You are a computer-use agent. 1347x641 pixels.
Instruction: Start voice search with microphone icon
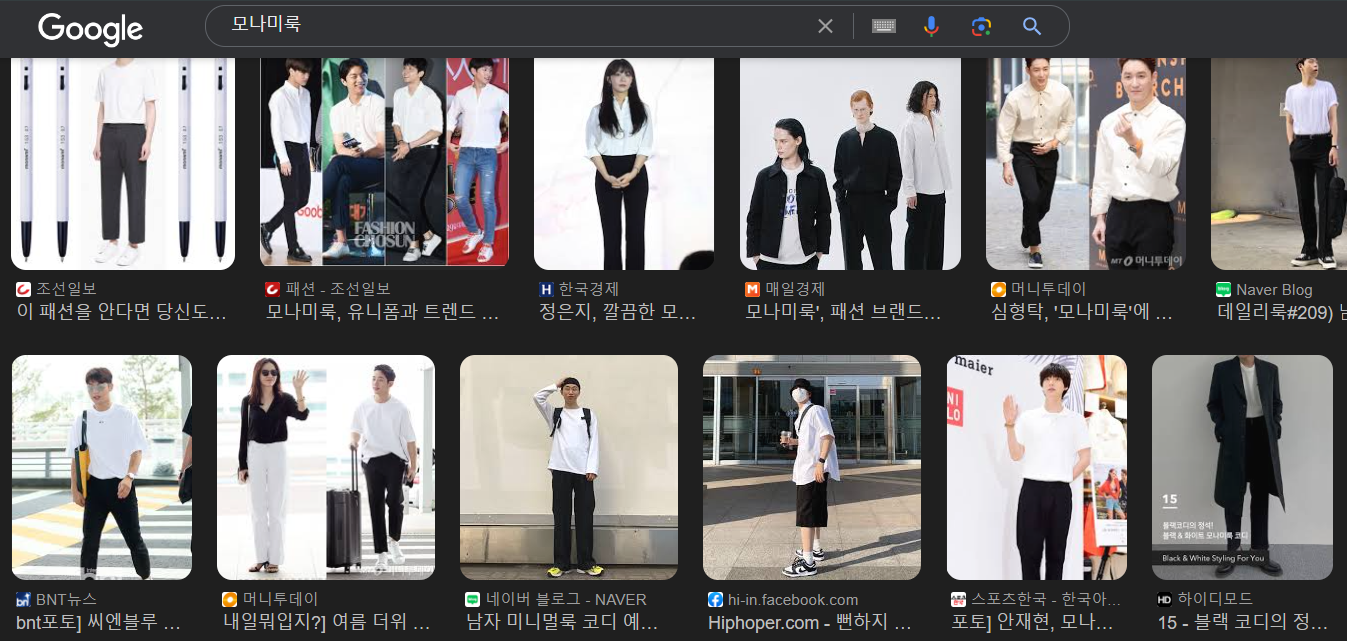[x=931, y=26]
